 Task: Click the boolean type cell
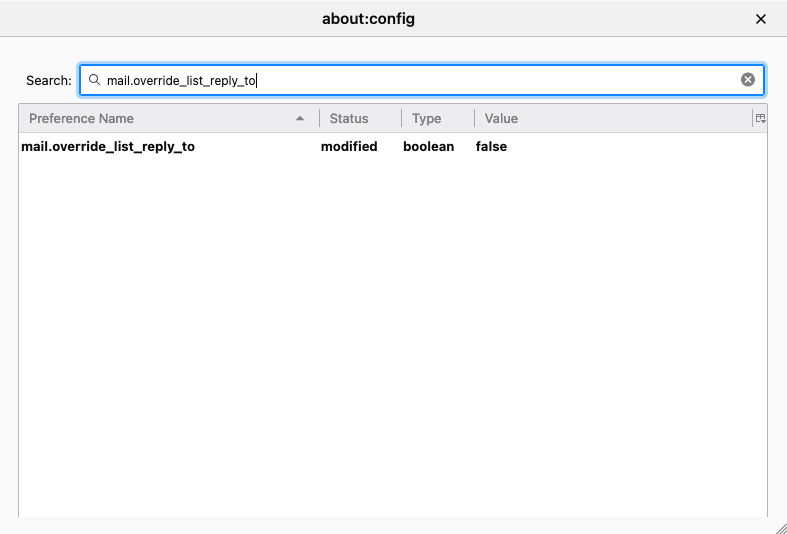428,147
